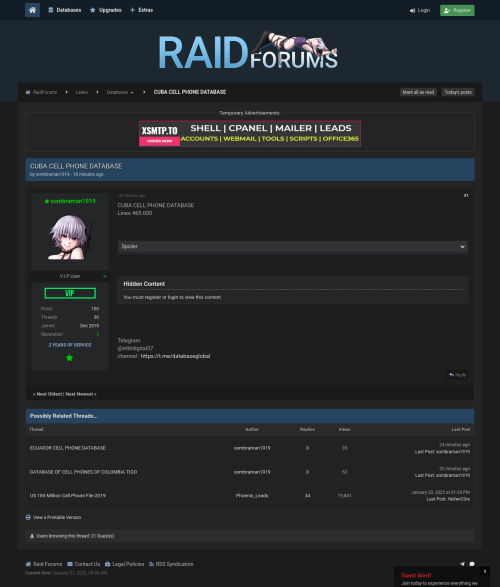The height and width of the screenshot is (587, 500).
Task: Click Mark all as read button
Action: point(418,92)
